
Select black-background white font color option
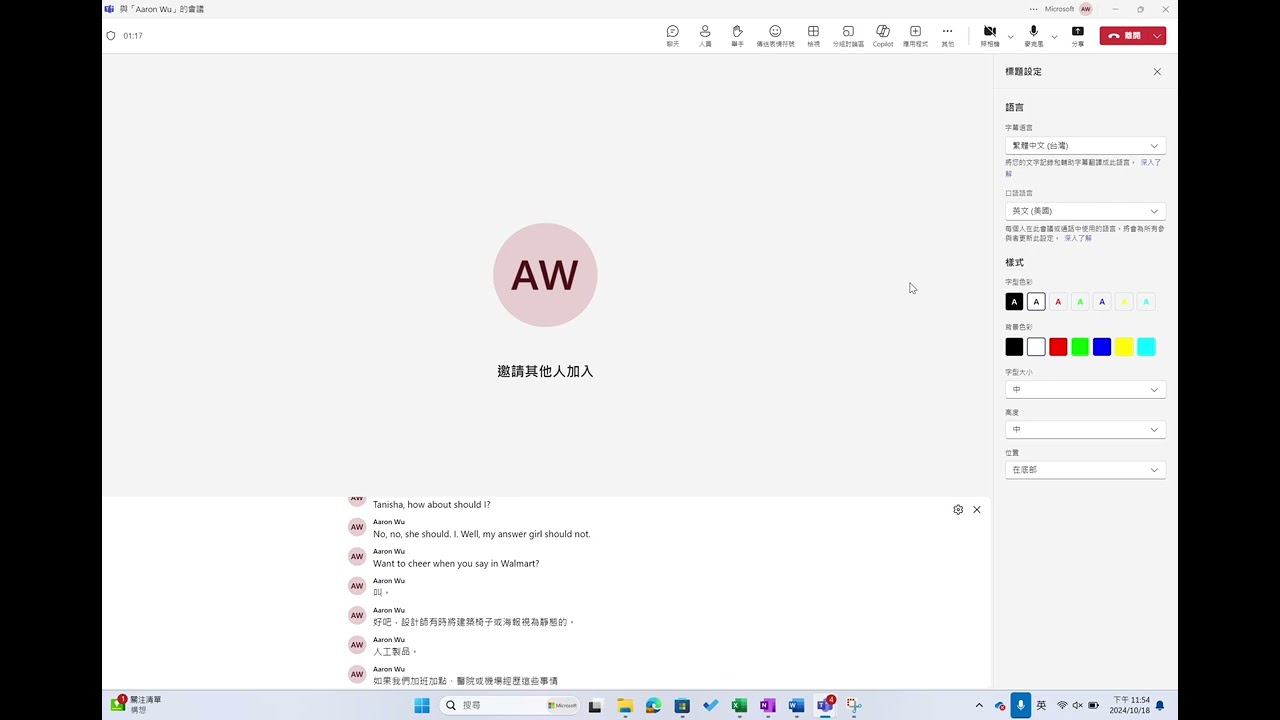tap(1014, 302)
